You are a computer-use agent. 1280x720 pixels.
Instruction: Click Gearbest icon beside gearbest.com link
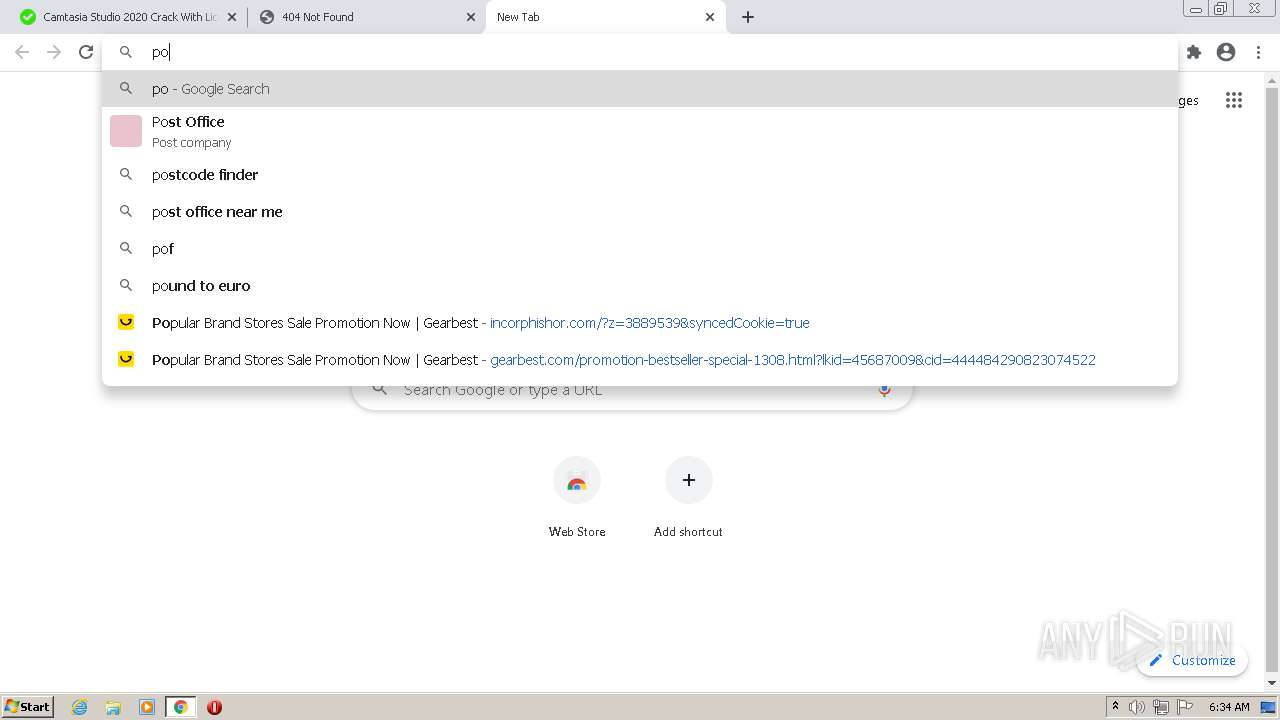(126, 359)
